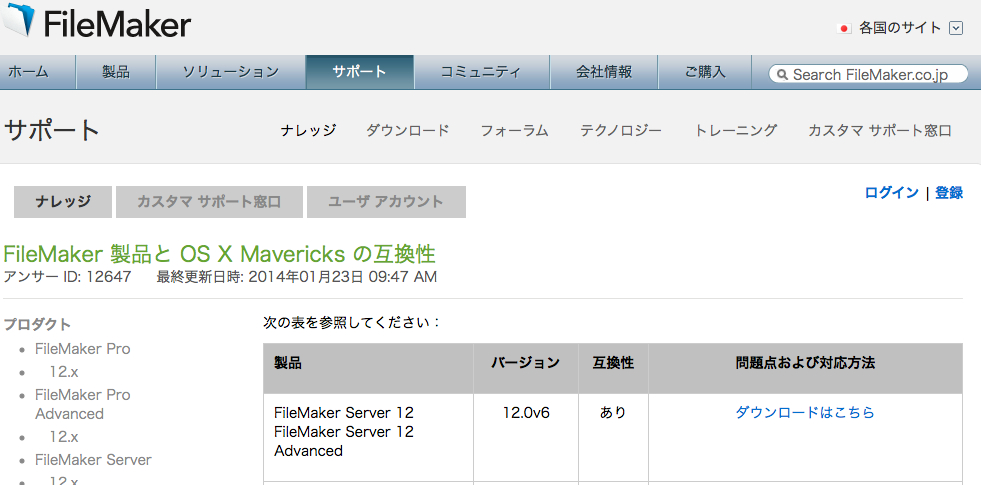The height and width of the screenshot is (485, 981).
Task: Click the プロダクト sidebar heading
Action: (37, 324)
